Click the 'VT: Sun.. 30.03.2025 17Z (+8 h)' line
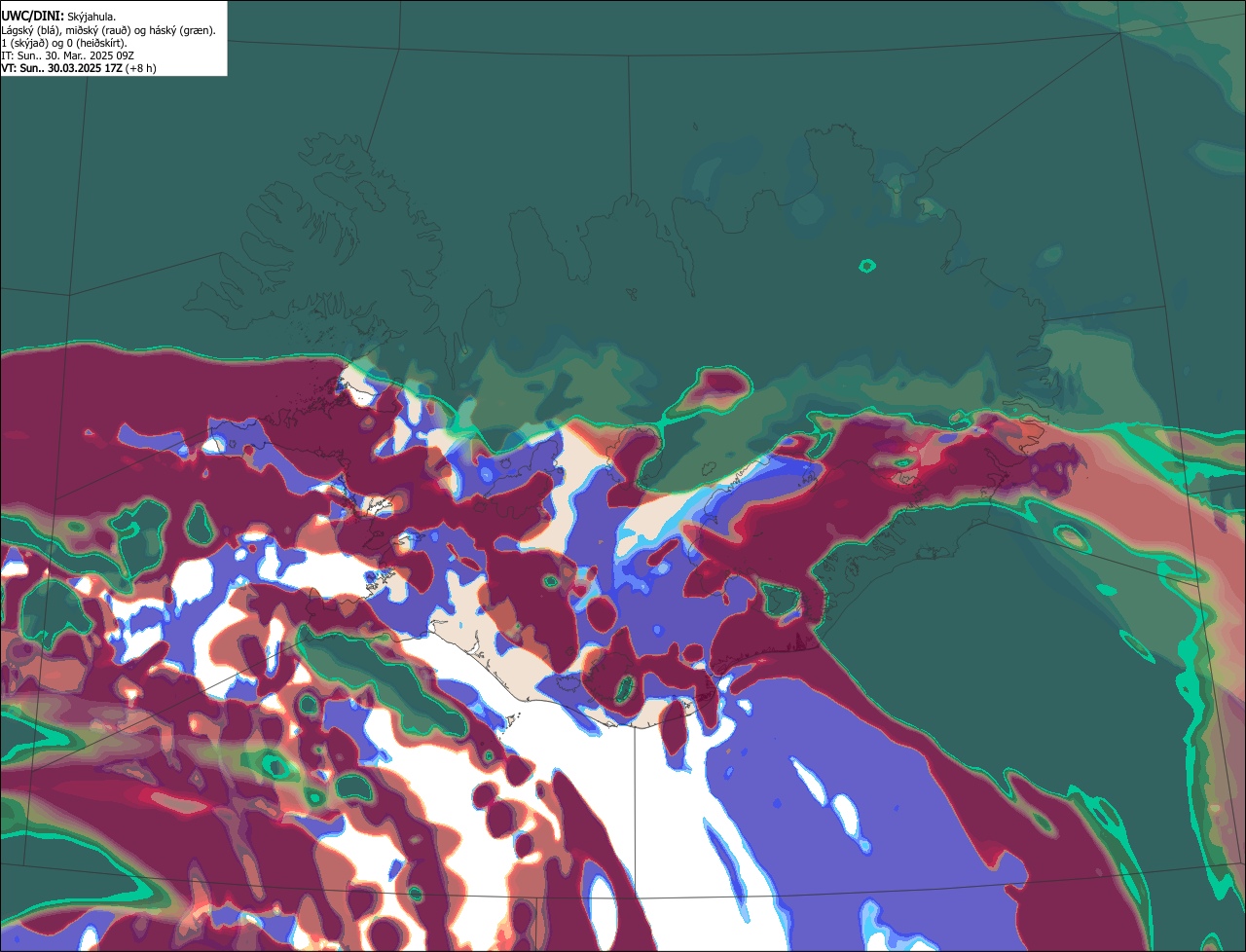Screen dimensions: 1246x952 [78, 68]
